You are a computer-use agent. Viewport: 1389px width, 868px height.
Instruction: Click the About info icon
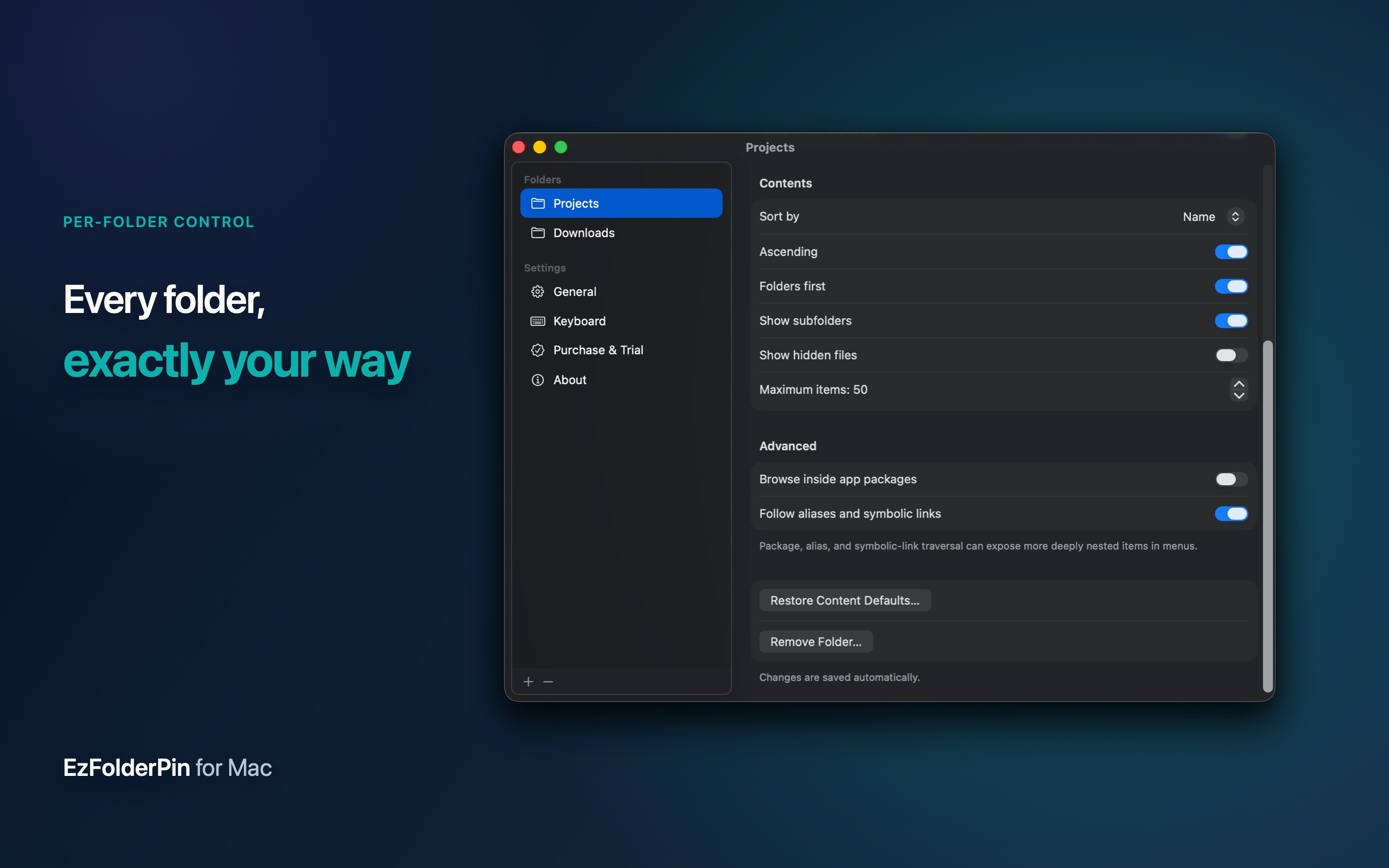pyautogui.click(x=538, y=380)
